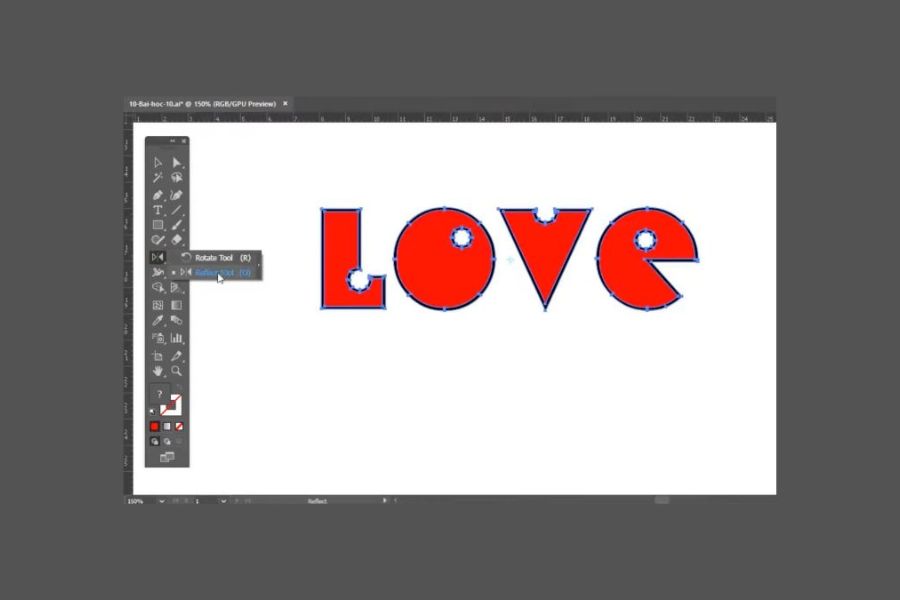Pick the Pen tool in the toolbox

click(x=158, y=194)
